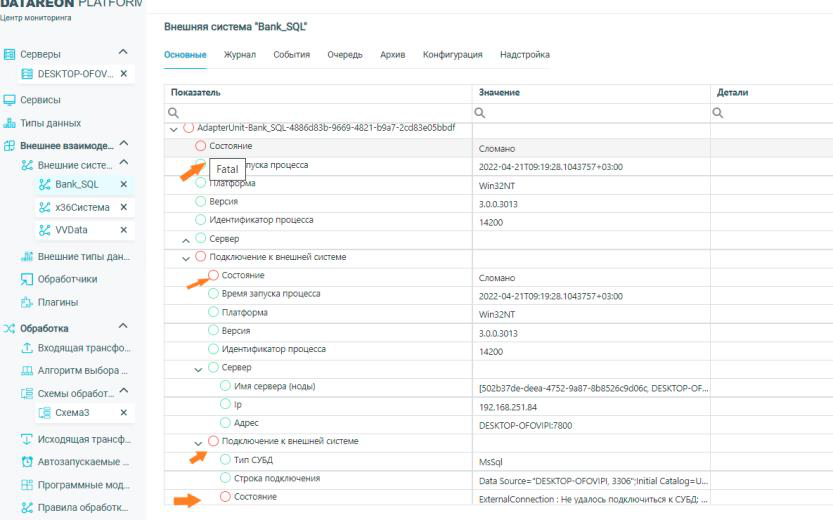Viewport: 833px width, 520px height.
Task: Click the Автозапускаемые clock icon
Action: (28, 463)
